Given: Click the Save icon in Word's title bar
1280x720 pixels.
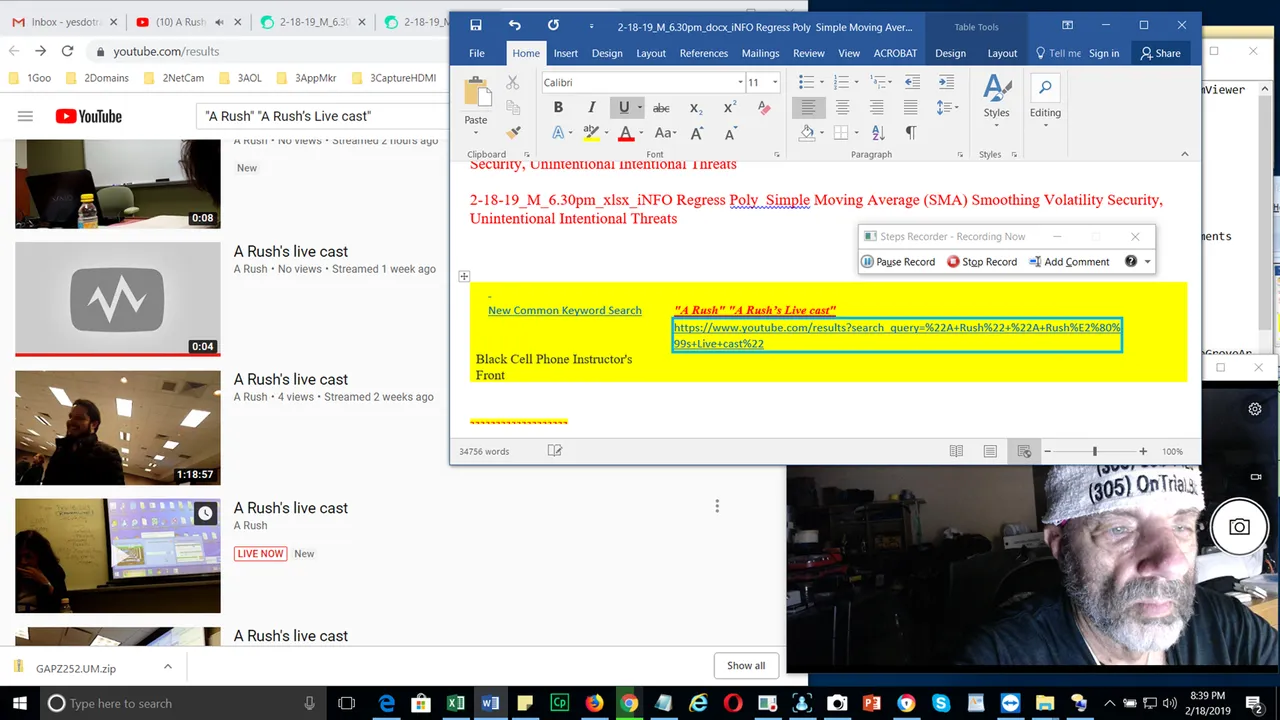Looking at the screenshot, I should [476, 26].
